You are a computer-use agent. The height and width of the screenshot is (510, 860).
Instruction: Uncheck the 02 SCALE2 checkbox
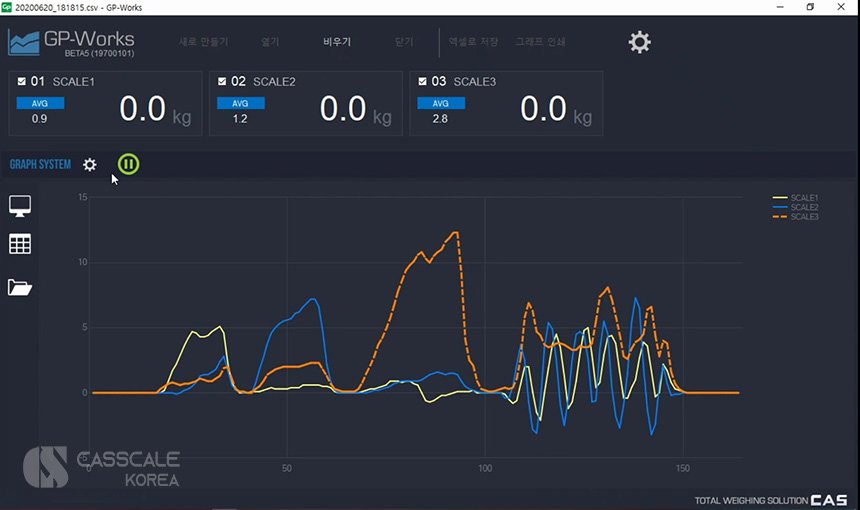click(222, 81)
